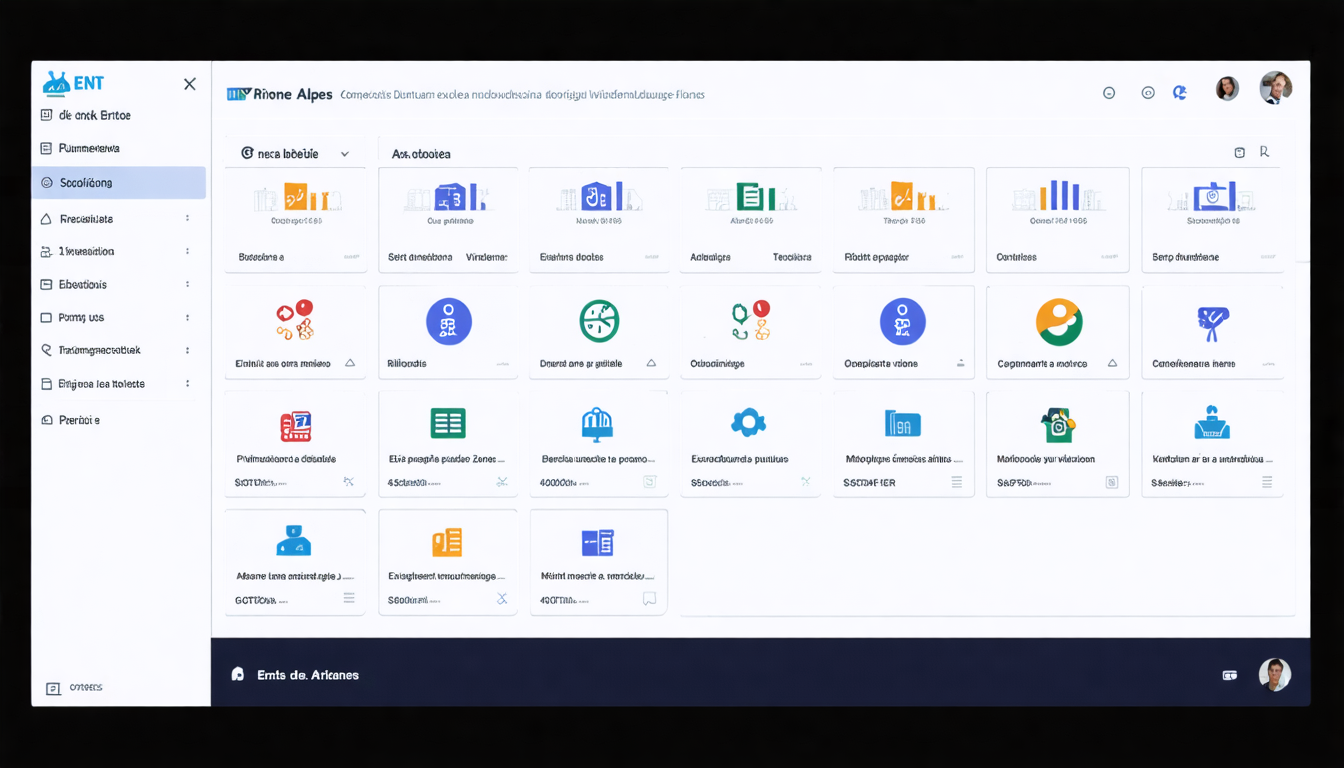Open the 'Oneplasite vaione' blue circle icon
The height and width of the screenshot is (768, 1344).
tap(903, 321)
